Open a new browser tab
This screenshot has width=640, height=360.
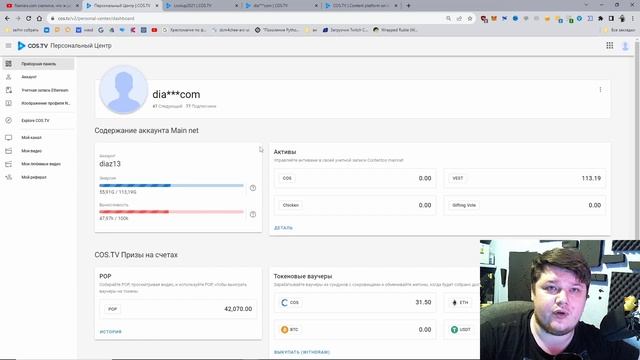pyautogui.click(x=408, y=6)
